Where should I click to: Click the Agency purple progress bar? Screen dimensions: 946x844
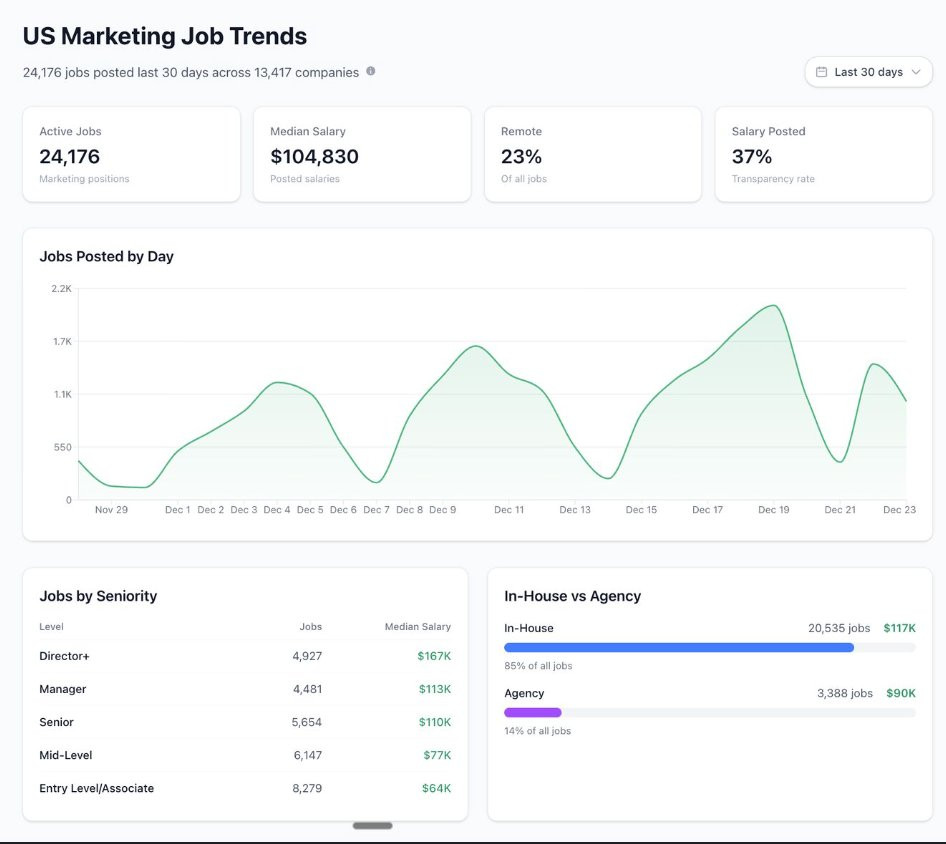[533, 712]
